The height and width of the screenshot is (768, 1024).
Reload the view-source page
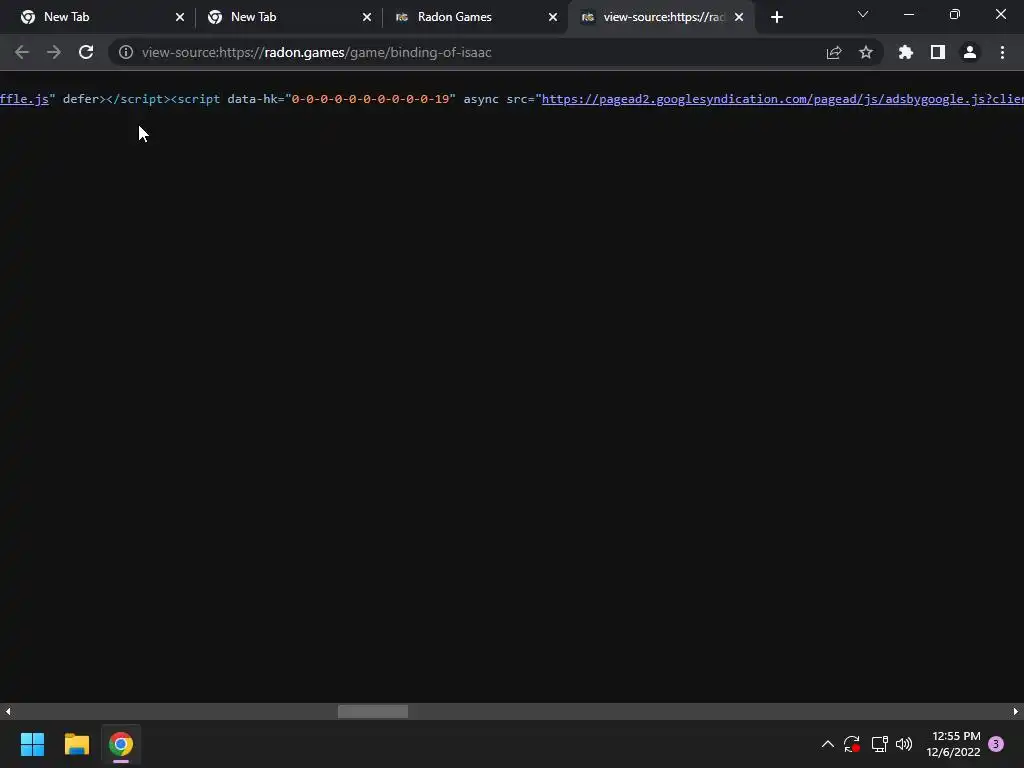[x=86, y=52]
